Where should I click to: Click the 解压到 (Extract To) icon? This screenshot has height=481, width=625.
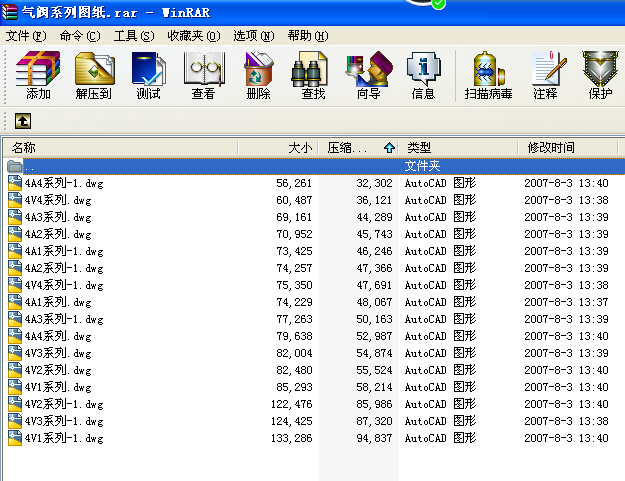94,75
